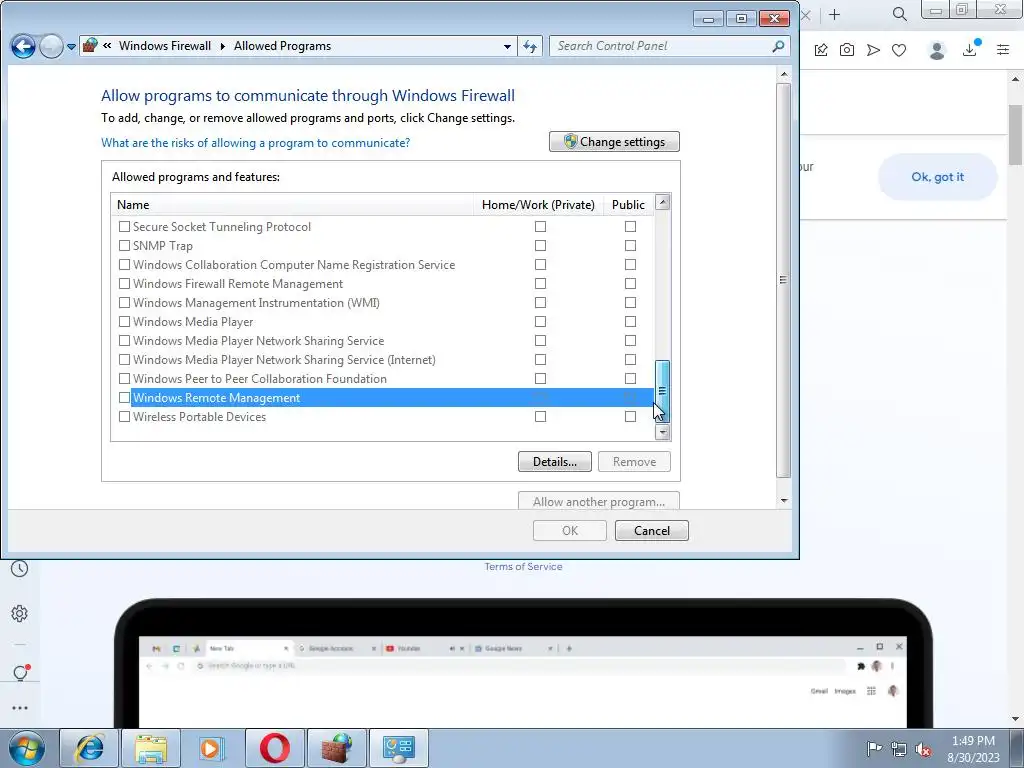The width and height of the screenshot is (1024, 768).
Task: Check Windows Media Player name checkbox
Action: coord(124,321)
